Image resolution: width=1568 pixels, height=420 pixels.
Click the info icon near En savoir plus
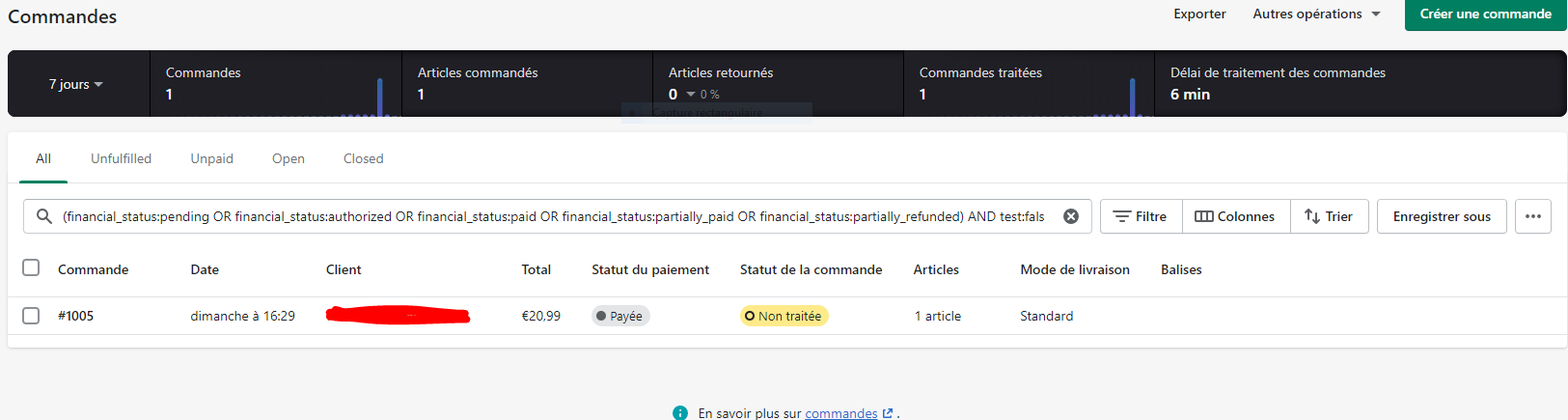pyautogui.click(x=680, y=413)
